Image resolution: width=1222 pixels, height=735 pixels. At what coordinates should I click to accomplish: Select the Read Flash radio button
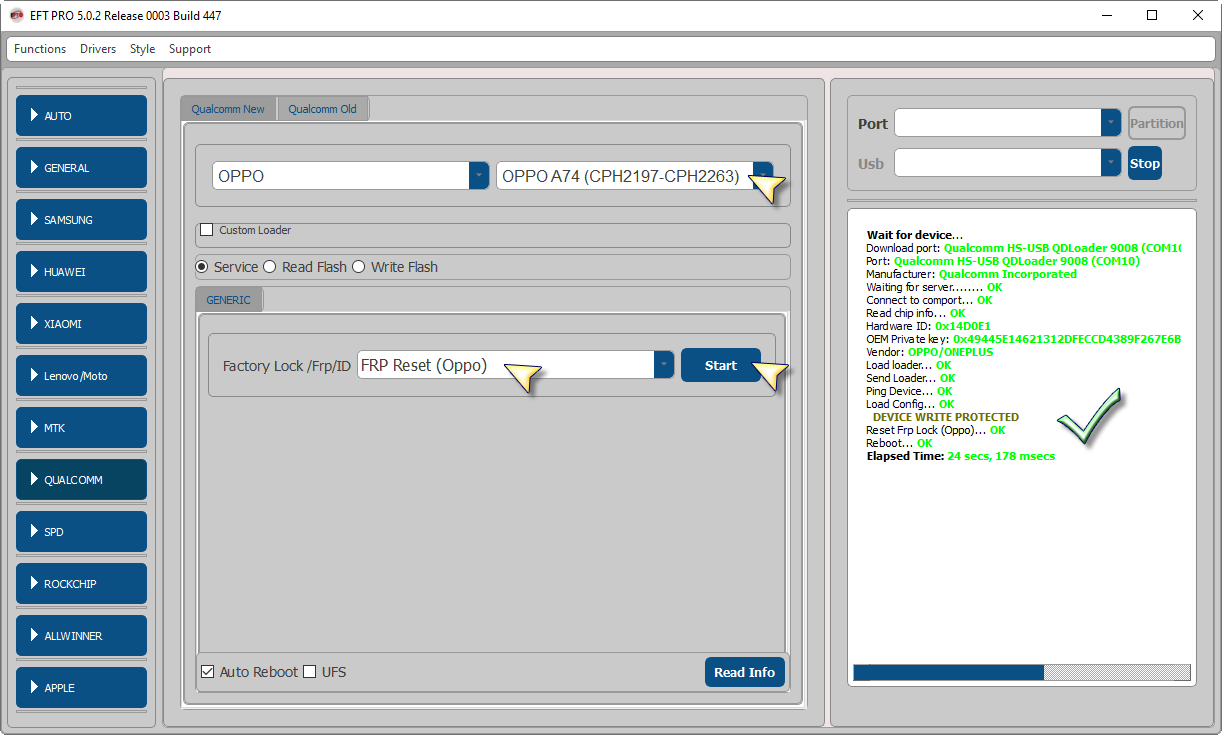click(x=270, y=267)
